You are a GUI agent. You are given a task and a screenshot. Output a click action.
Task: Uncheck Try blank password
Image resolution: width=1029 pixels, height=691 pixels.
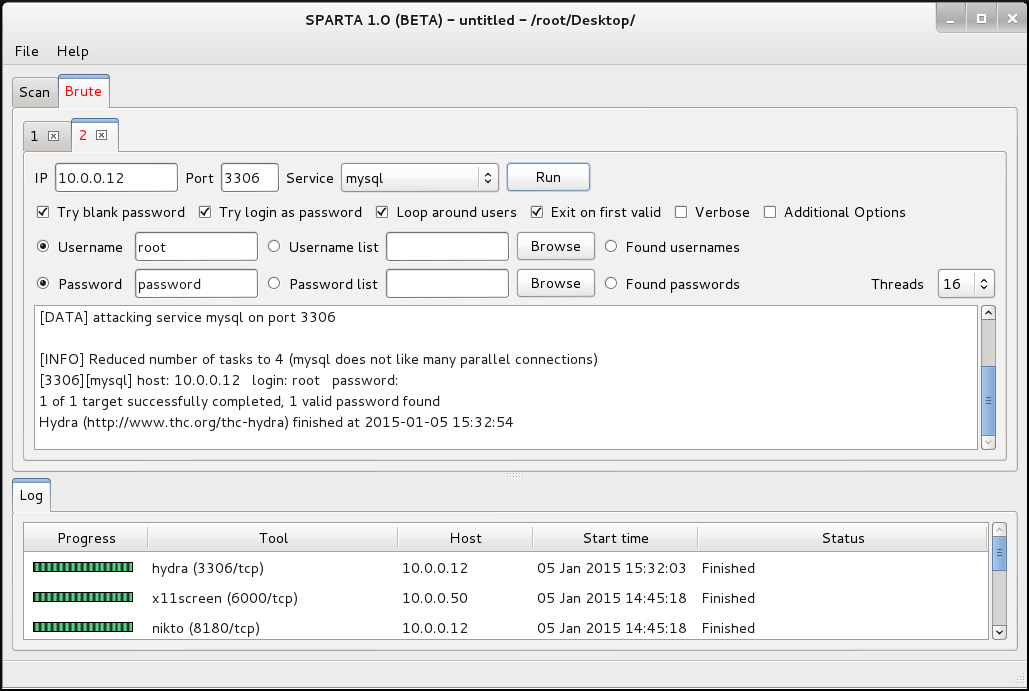(43, 212)
